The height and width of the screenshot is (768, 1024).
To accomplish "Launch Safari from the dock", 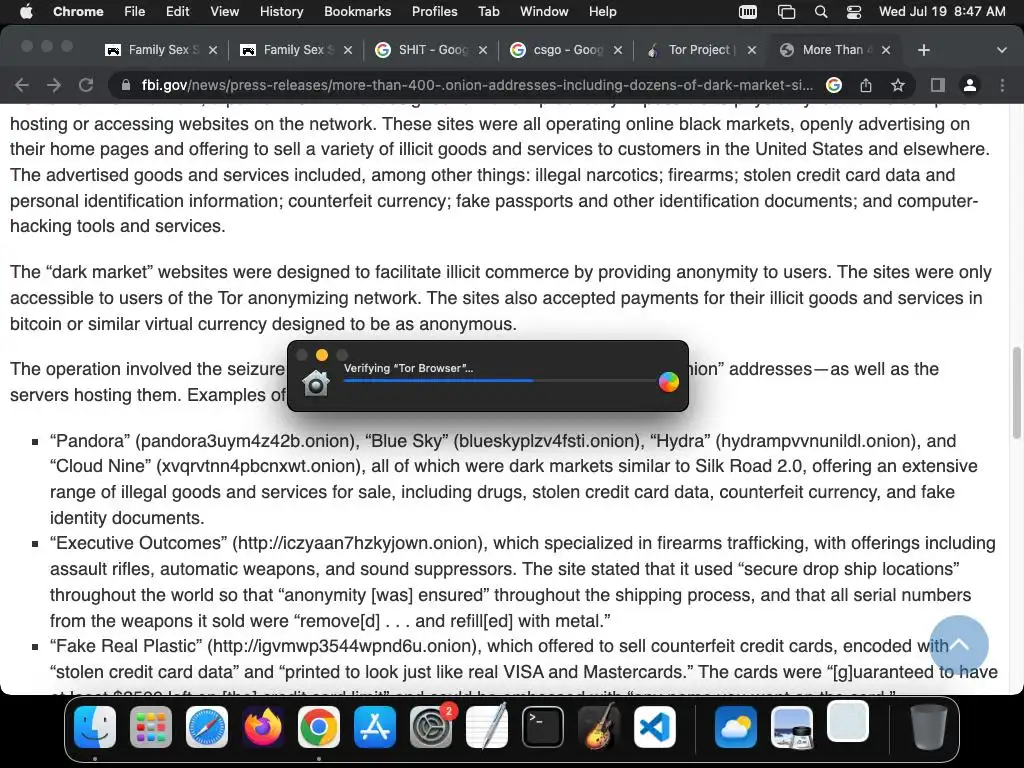I will [207, 727].
